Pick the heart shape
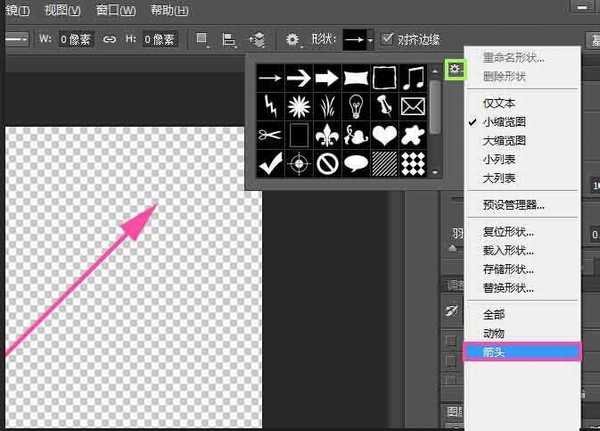The image size is (600, 431). (384, 135)
